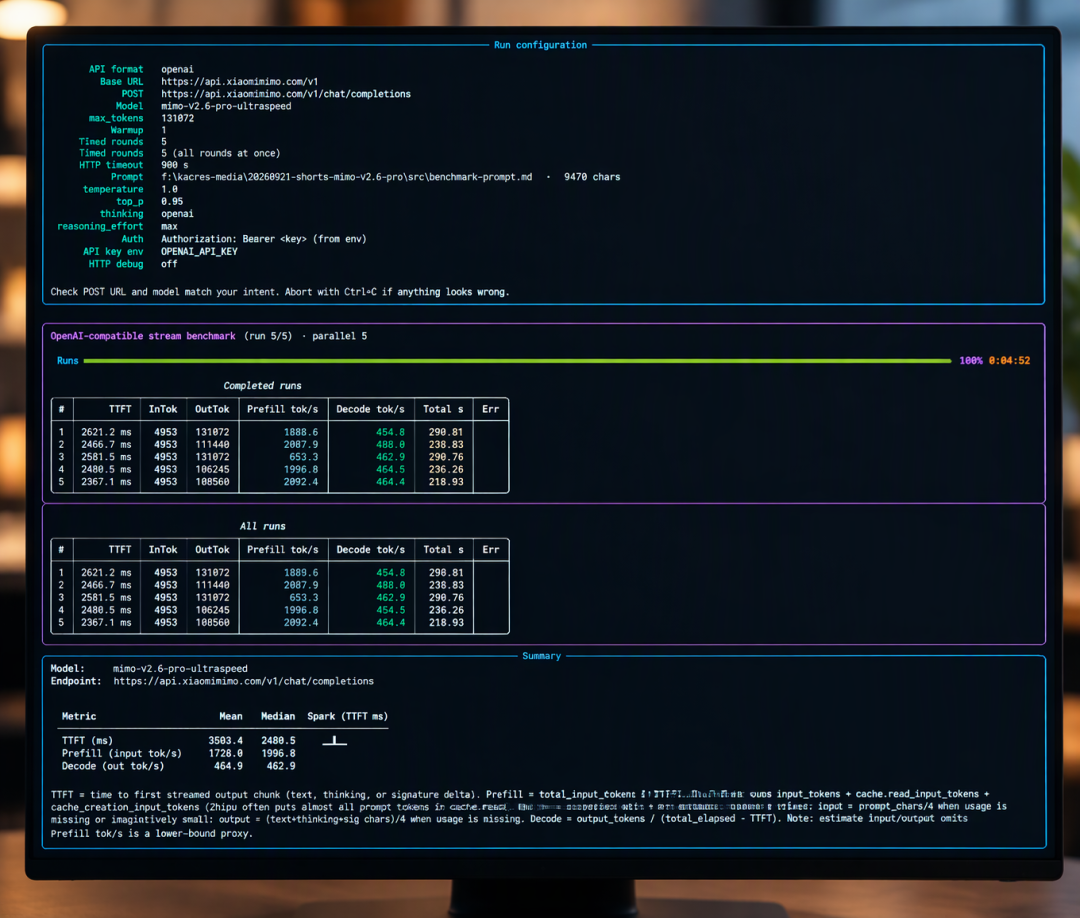Screen dimensions: 1080x918
Task: Select the 'Decode tok/s' header in Completed runs
Action: coord(371,409)
